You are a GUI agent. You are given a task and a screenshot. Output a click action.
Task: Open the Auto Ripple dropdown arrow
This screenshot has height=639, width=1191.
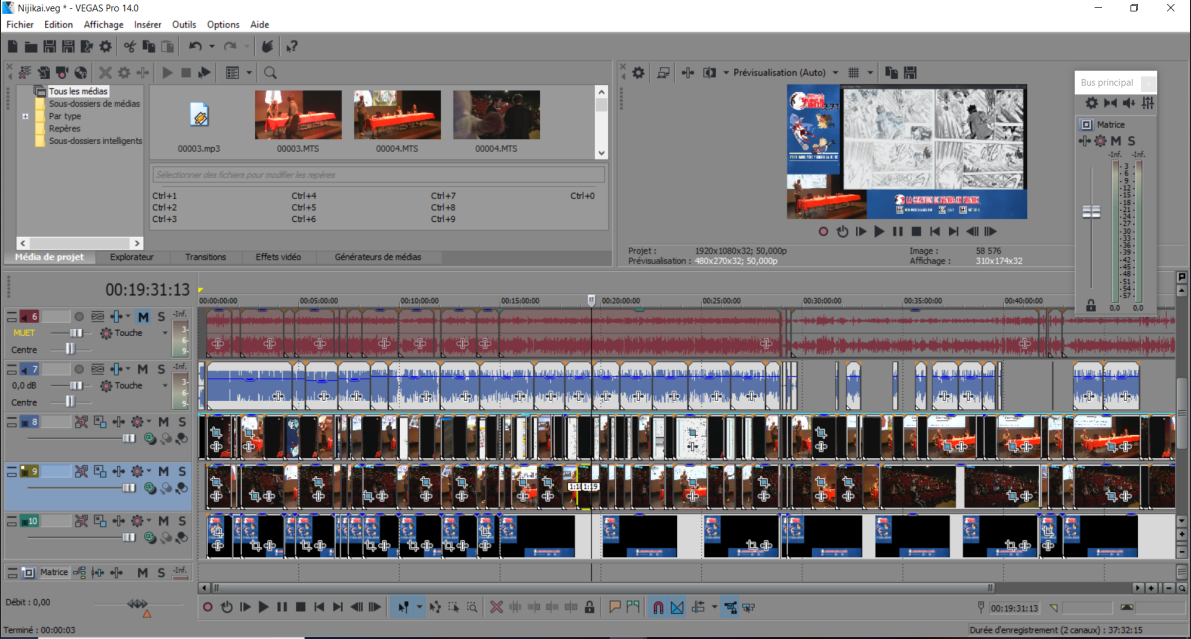[x=714, y=607]
